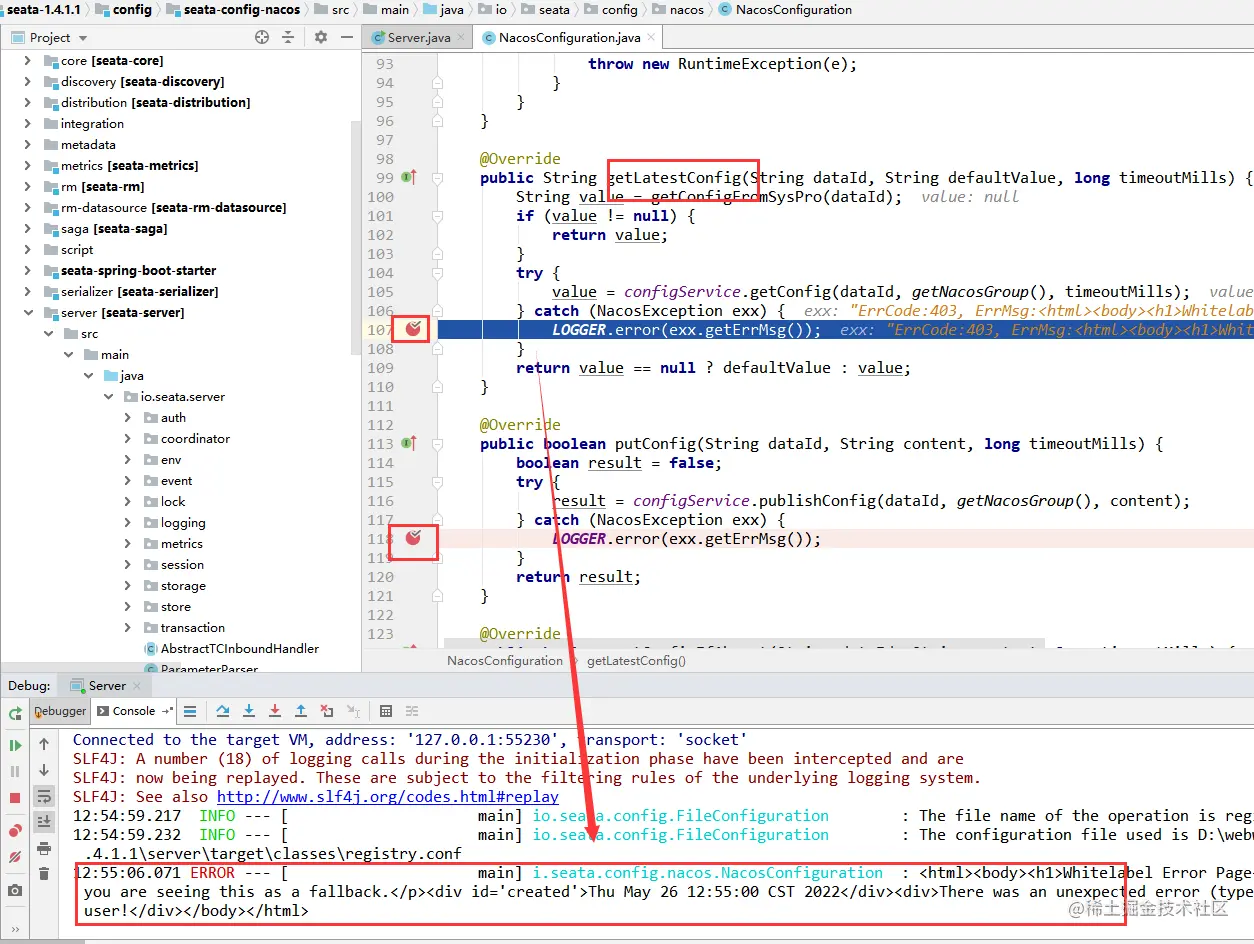Toggle breakpoint on line 107
This screenshot has height=944, width=1254.
pyautogui.click(x=414, y=328)
